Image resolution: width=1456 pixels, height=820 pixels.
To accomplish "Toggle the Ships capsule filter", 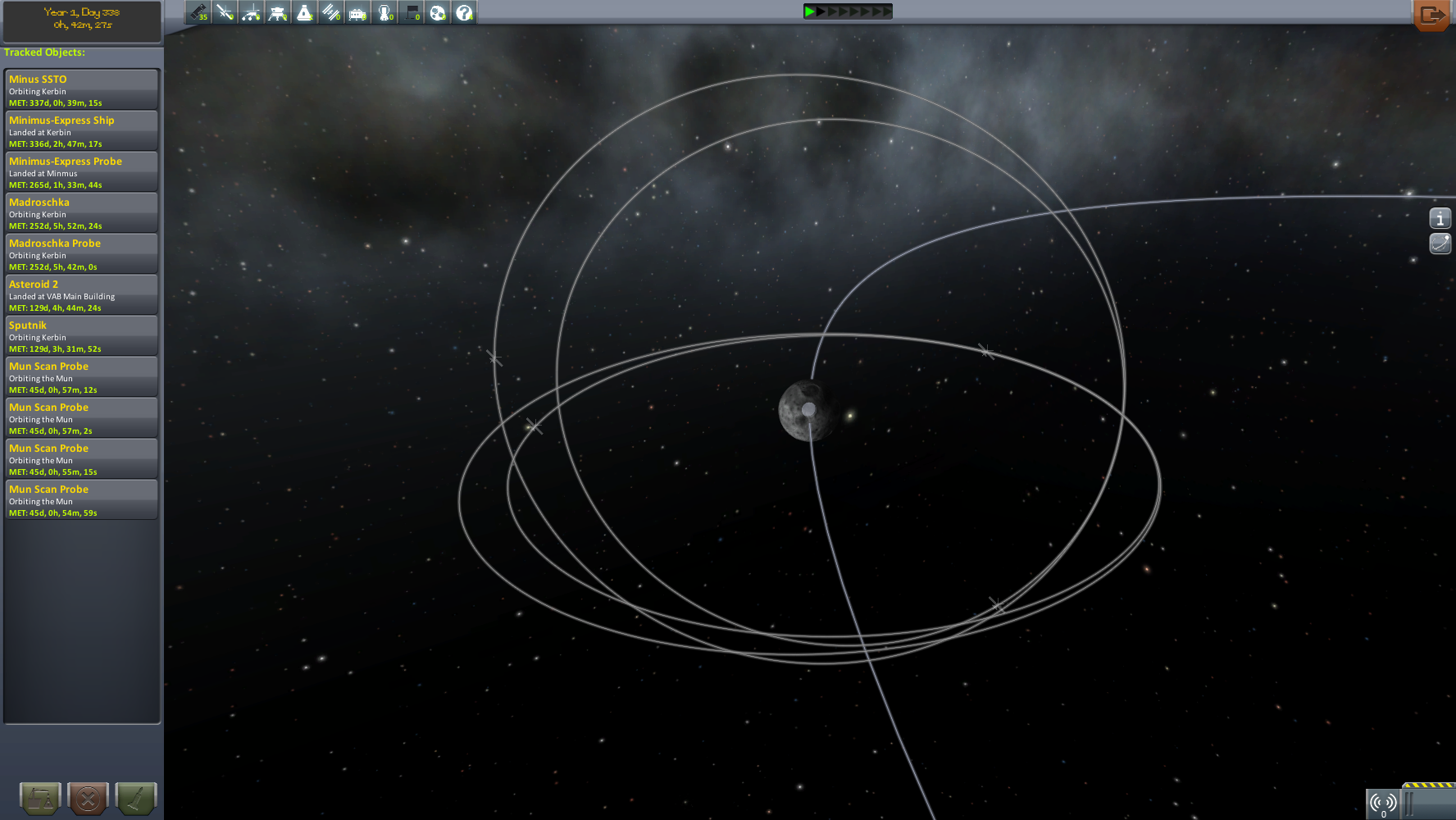I will 304,12.
